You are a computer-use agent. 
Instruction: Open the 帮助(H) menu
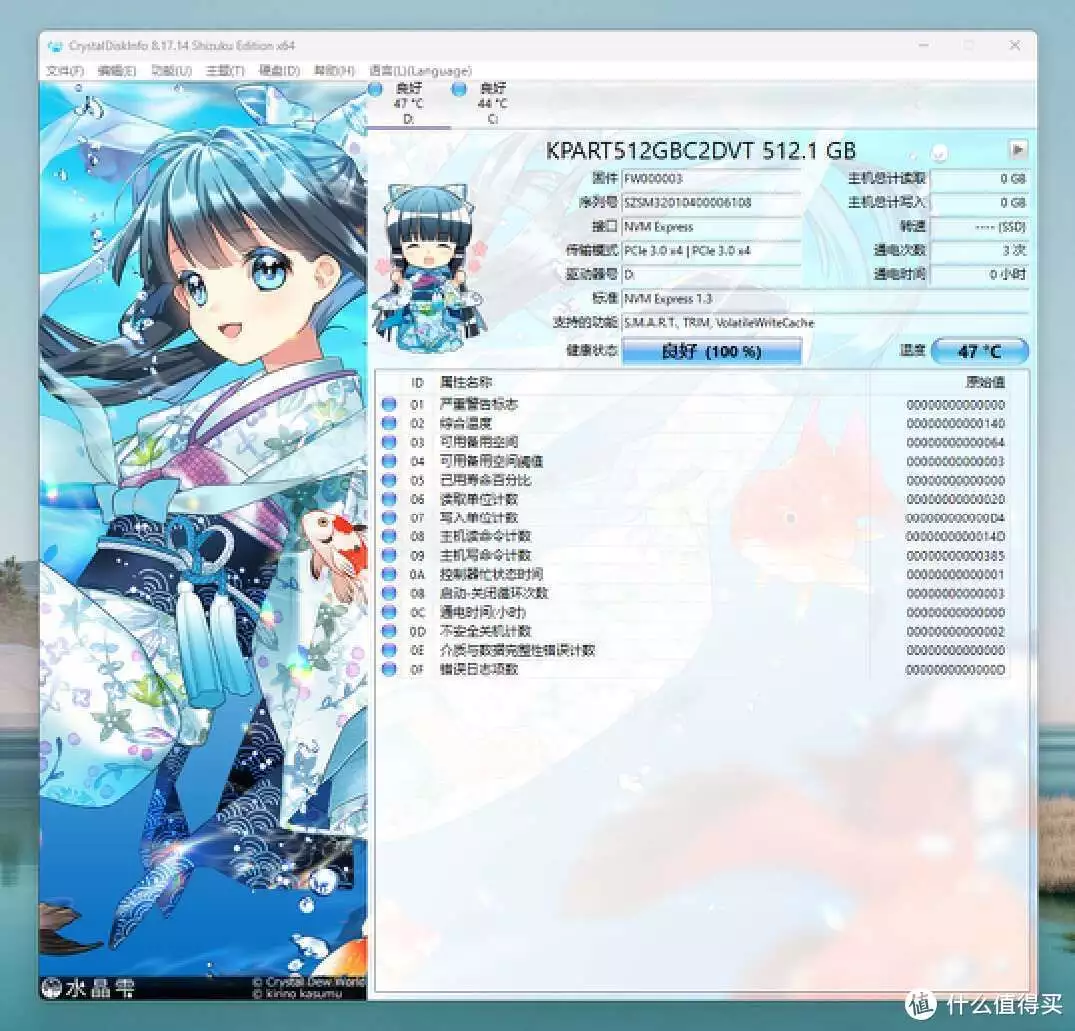[334, 71]
